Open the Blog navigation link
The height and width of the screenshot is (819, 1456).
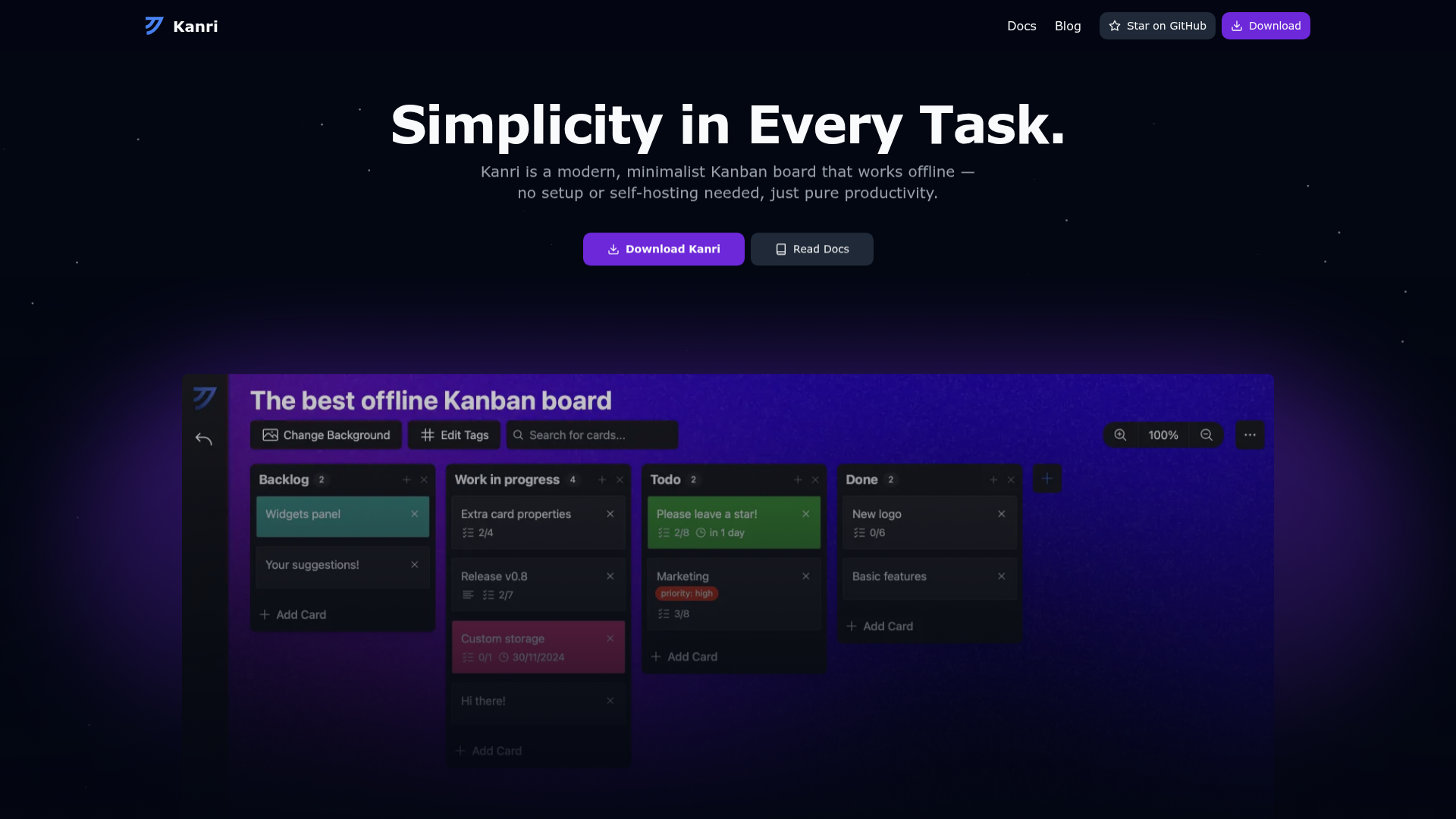[x=1068, y=26]
